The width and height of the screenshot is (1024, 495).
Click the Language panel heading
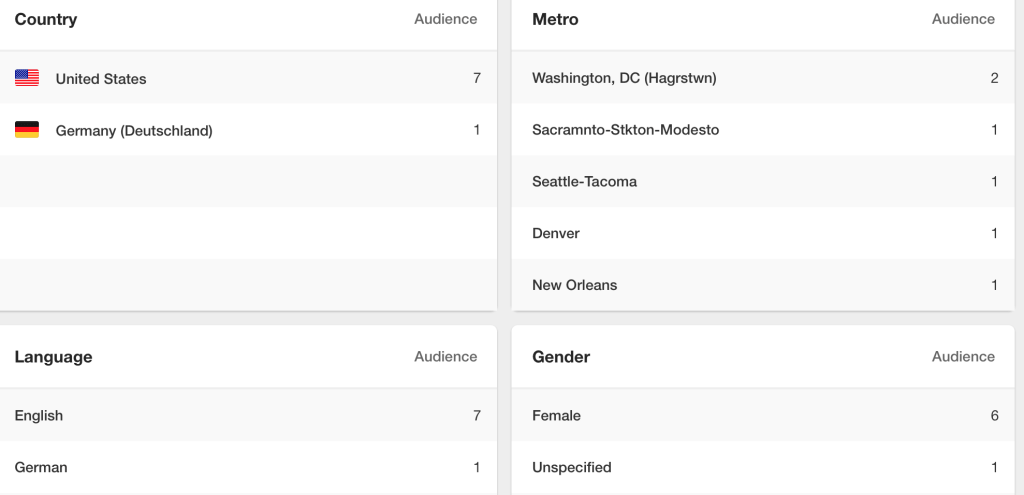click(x=53, y=357)
